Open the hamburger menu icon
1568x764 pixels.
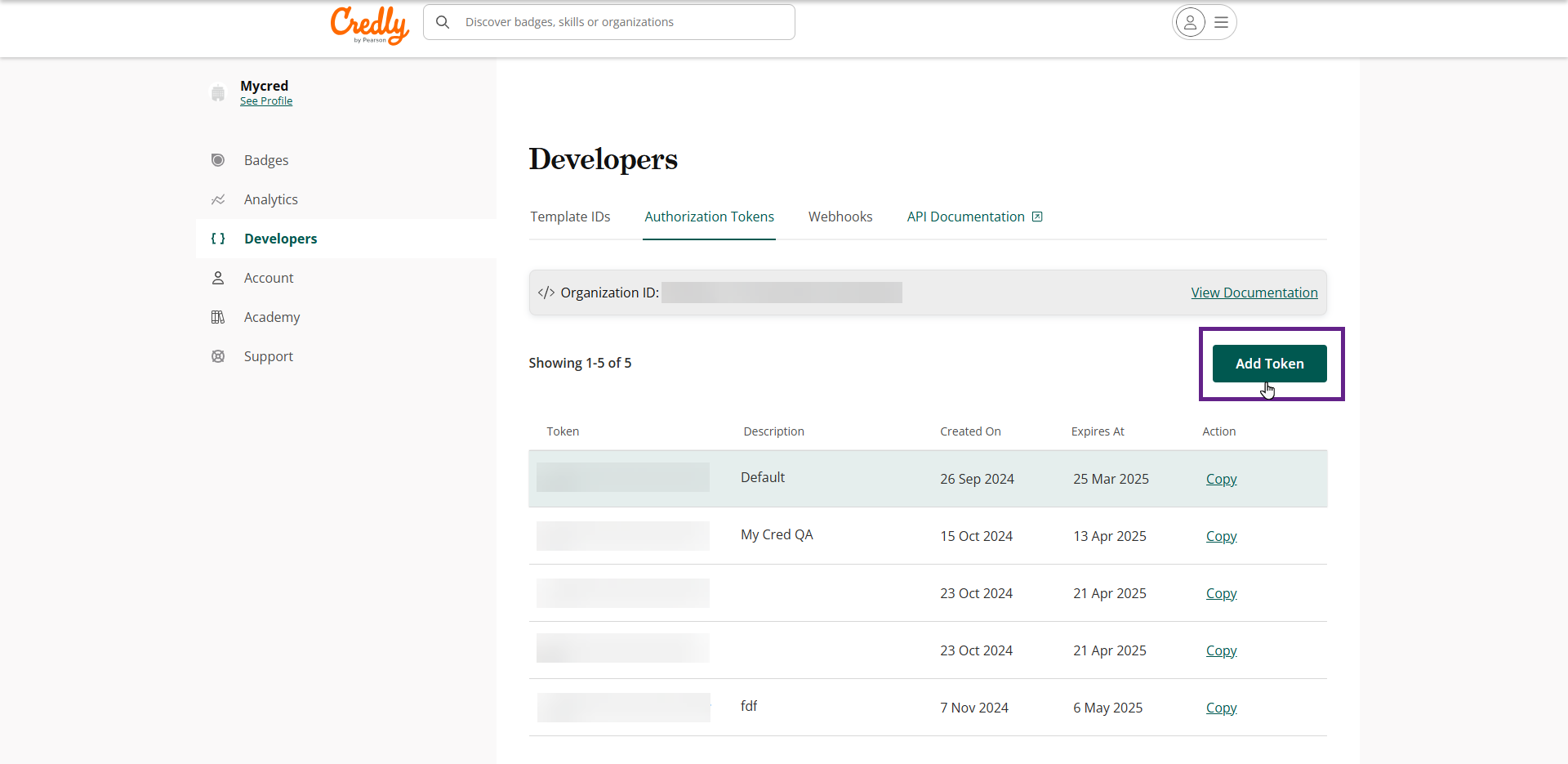pos(1221,22)
